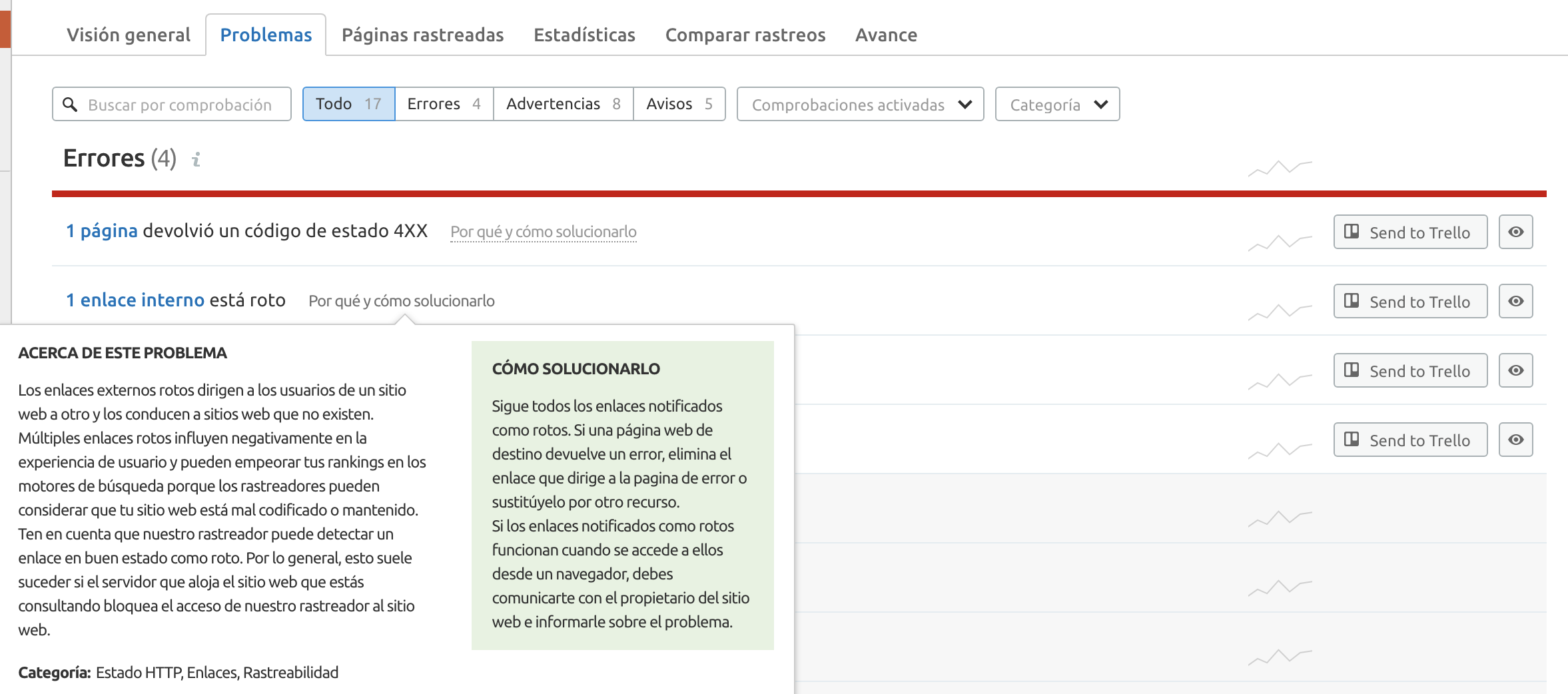Switch to Páginas rastreadas tab

tap(422, 35)
